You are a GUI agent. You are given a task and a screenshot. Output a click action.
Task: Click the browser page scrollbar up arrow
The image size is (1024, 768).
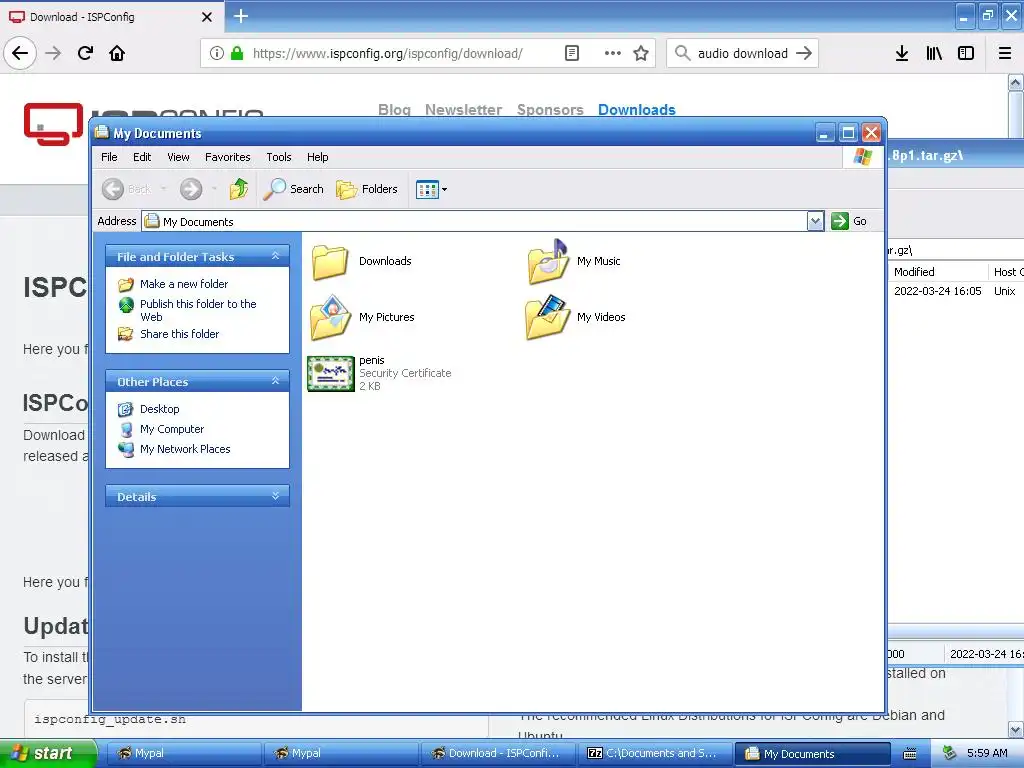1015,82
